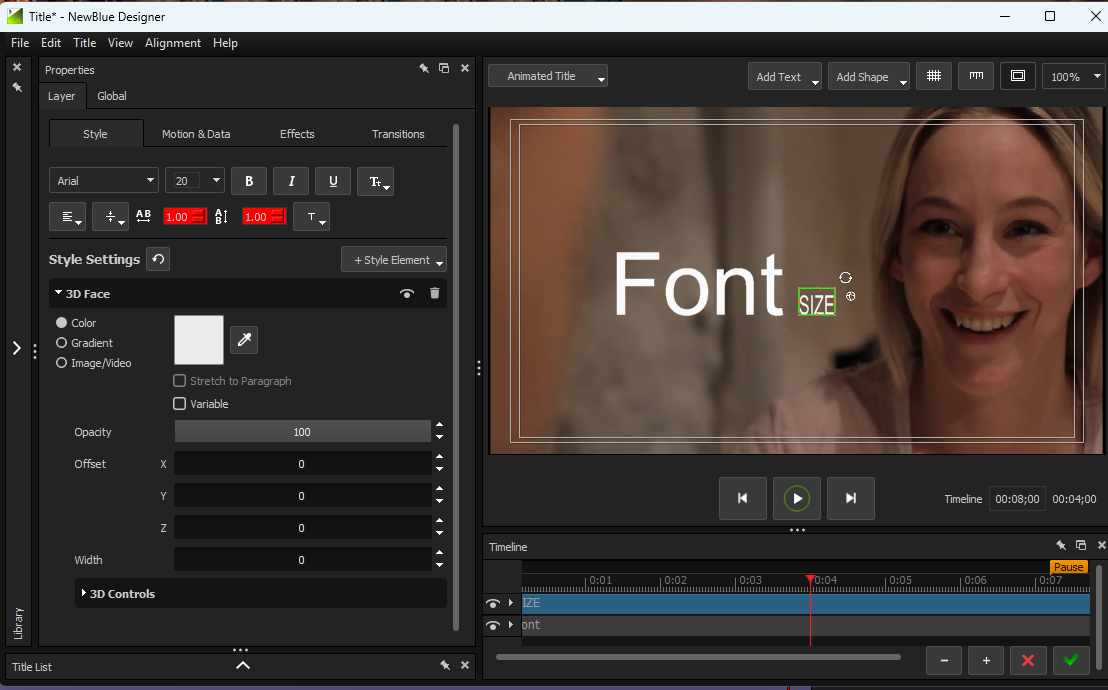Click the Offset X input field

pyautogui.click(x=302, y=464)
